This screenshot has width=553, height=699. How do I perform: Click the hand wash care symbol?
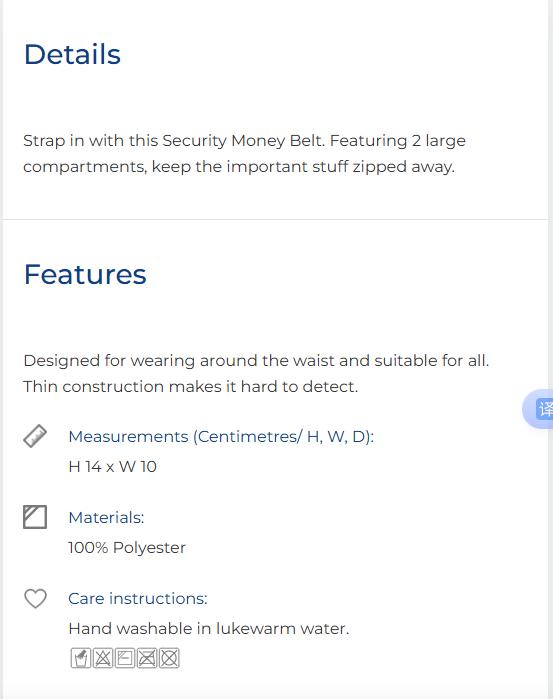[x=81, y=658]
